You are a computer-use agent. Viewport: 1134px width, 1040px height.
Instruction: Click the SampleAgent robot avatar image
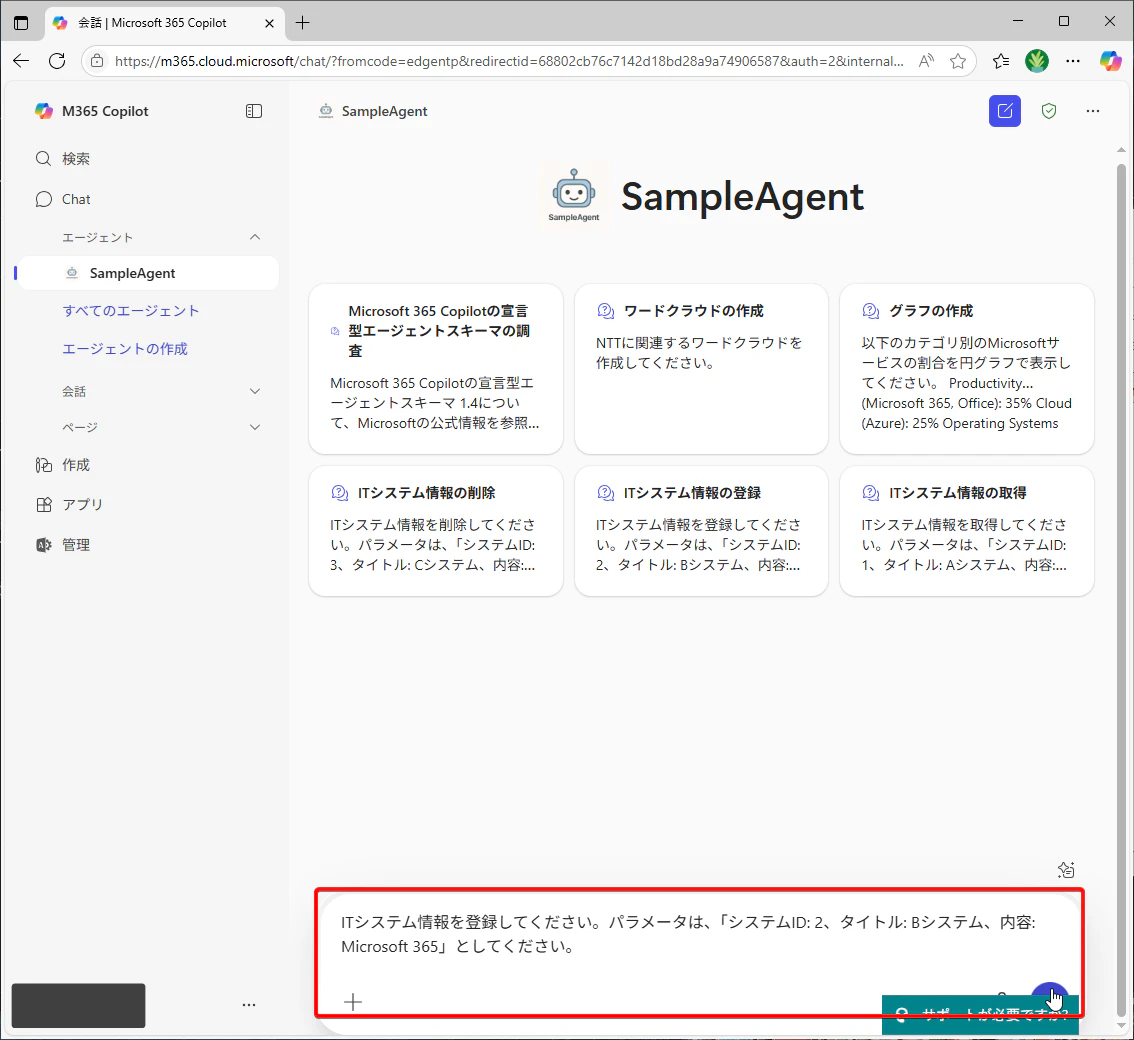574,195
